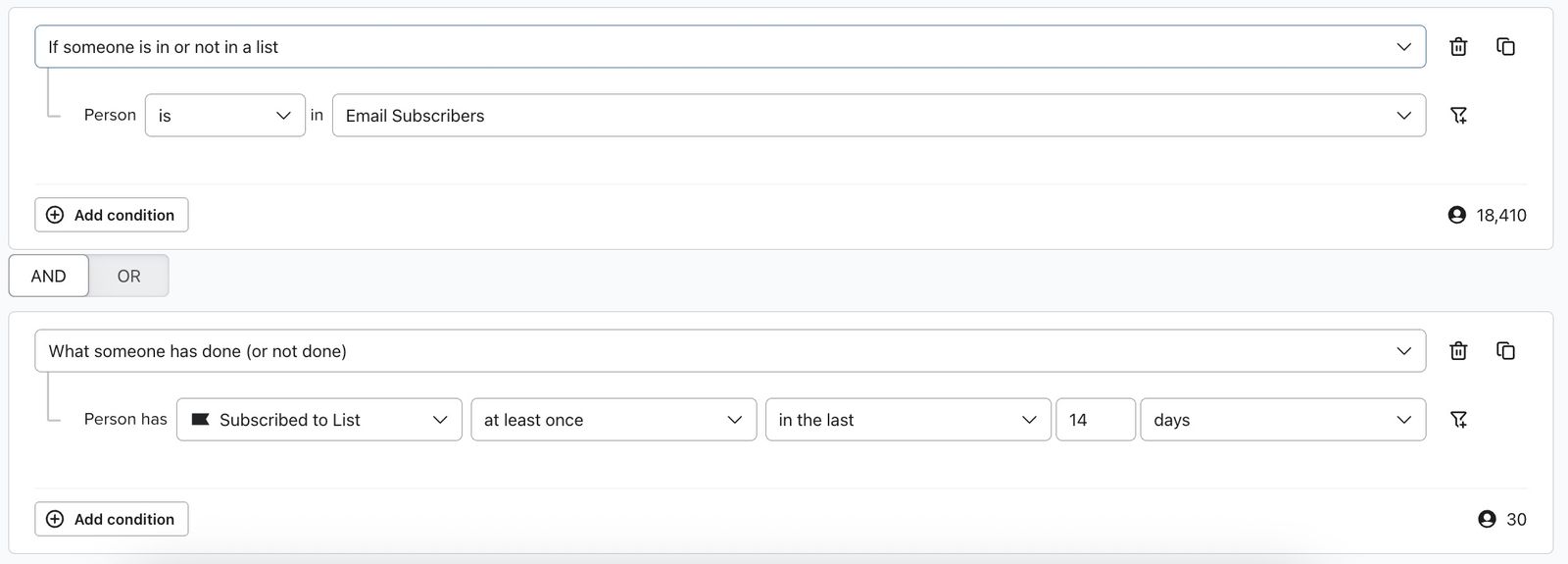The image size is (1568, 564).
Task: Open the 'in the last' timeframe dropdown
Action: click(908, 420)
